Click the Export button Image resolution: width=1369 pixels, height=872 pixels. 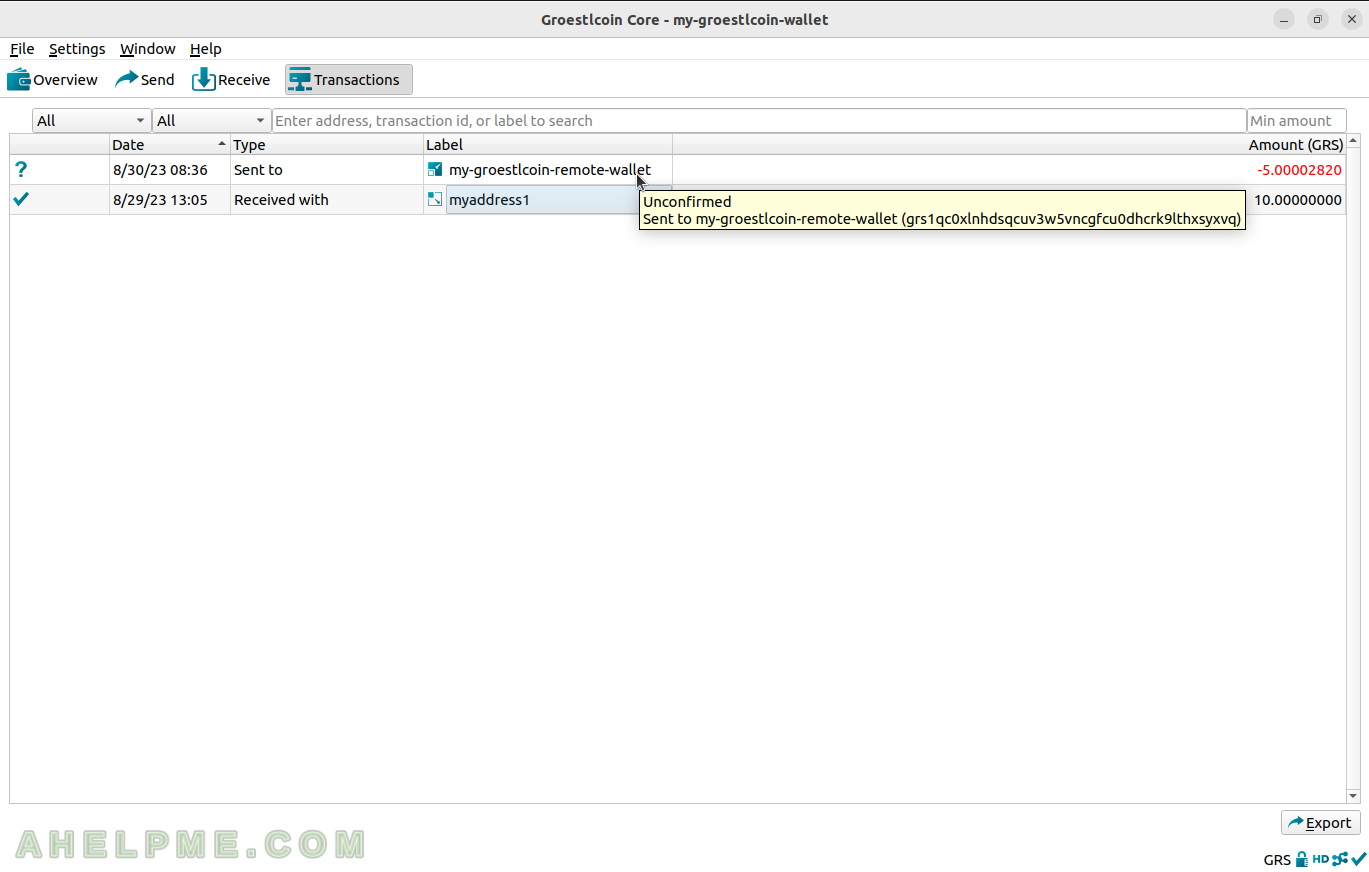1320,823
